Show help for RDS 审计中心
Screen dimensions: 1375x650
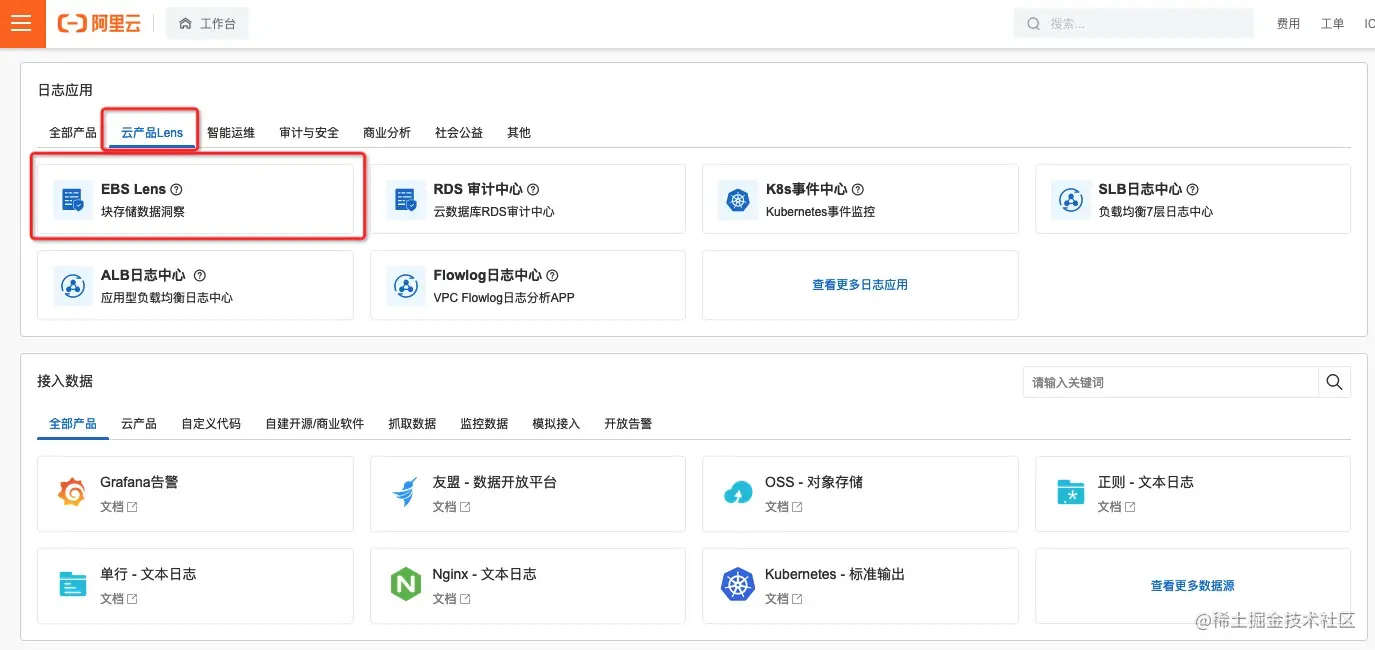[533, 189]
